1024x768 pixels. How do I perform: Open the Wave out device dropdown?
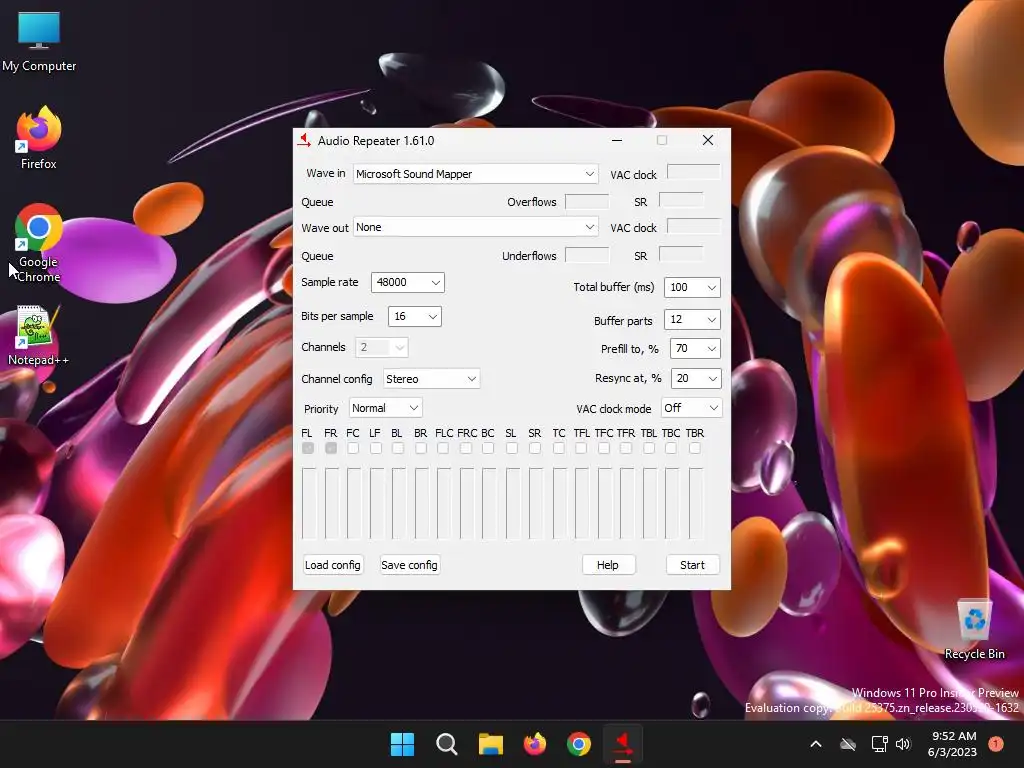(475, 227)
